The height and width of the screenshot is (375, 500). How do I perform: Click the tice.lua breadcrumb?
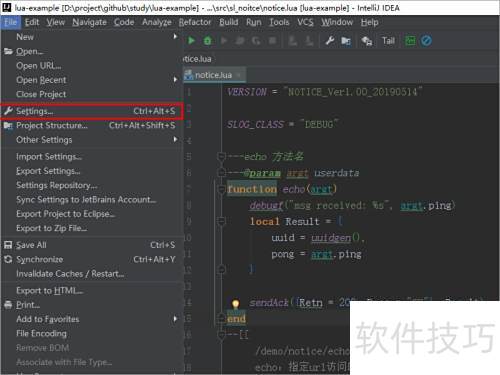tap(198, 59)
